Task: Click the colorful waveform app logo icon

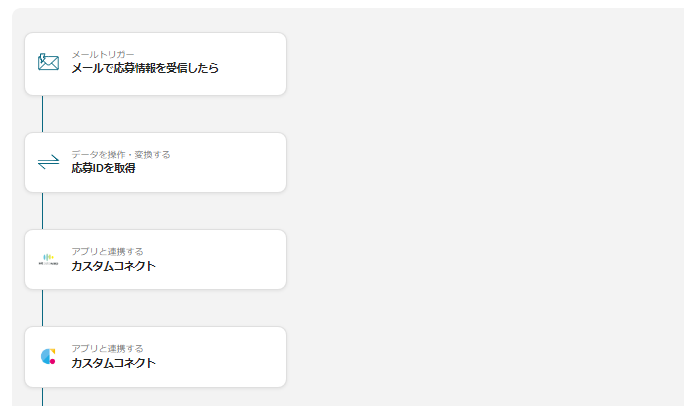Action: [x=48, y=259]
